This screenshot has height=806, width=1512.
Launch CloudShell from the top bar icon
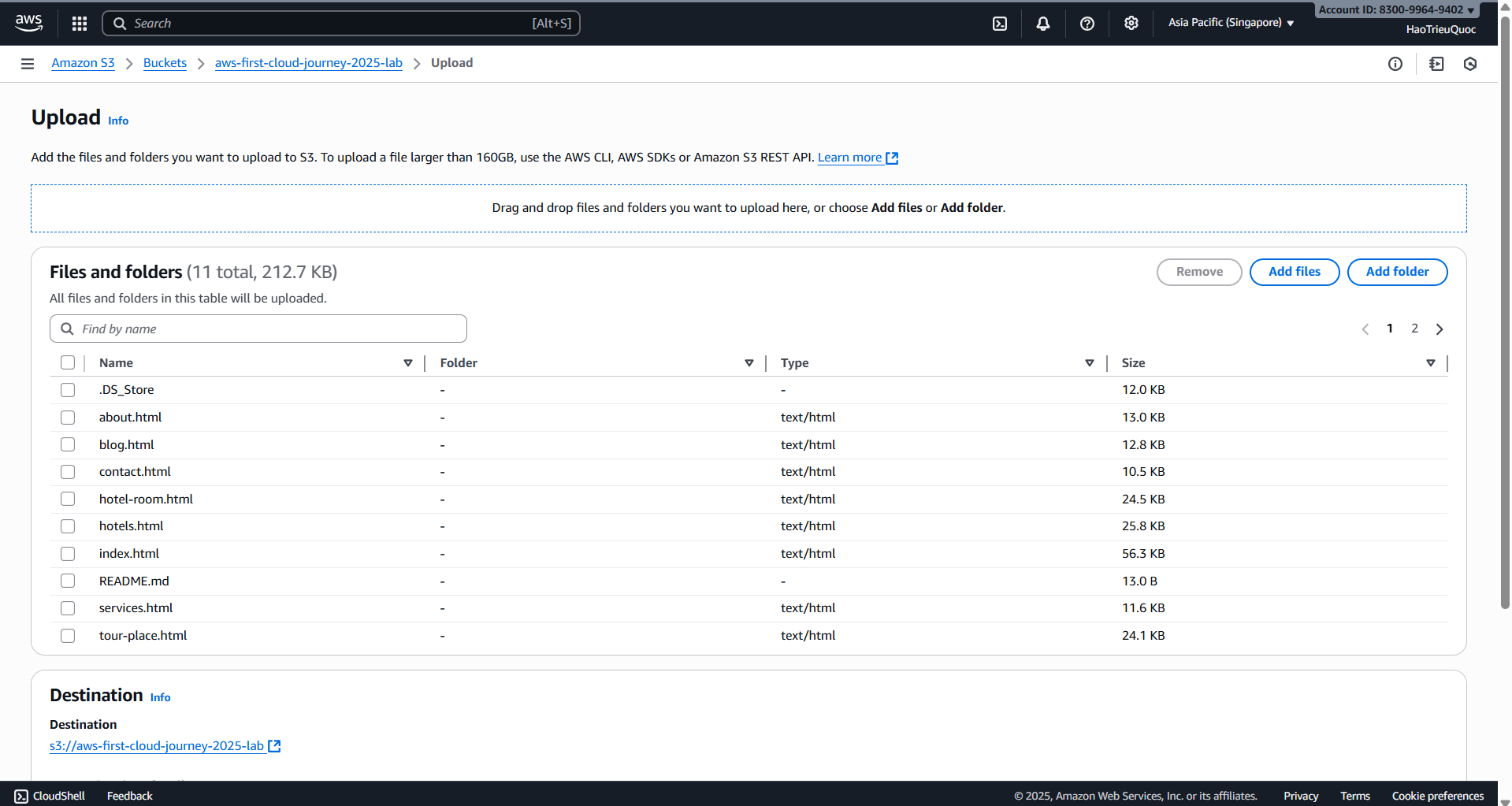click(999, 24)
